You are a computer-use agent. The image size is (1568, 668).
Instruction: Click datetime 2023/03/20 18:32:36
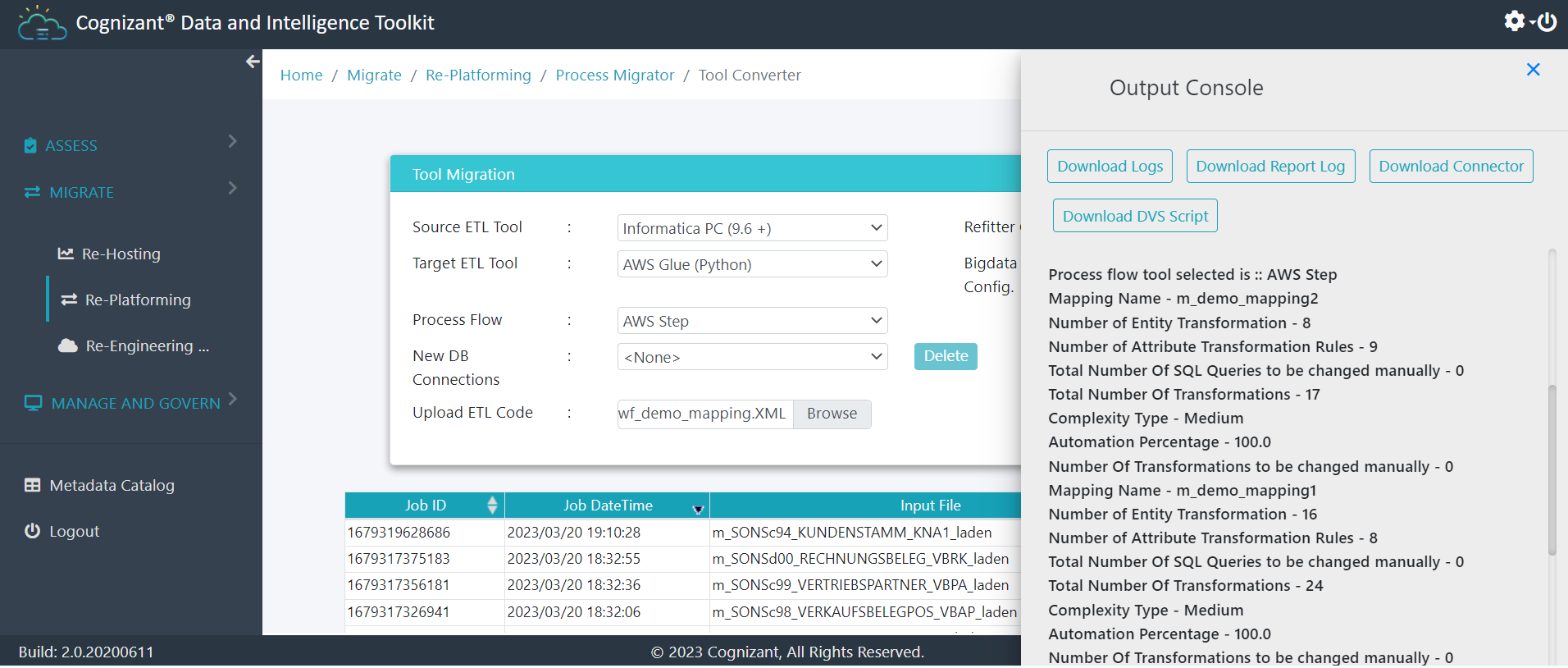tap(574, 585)
